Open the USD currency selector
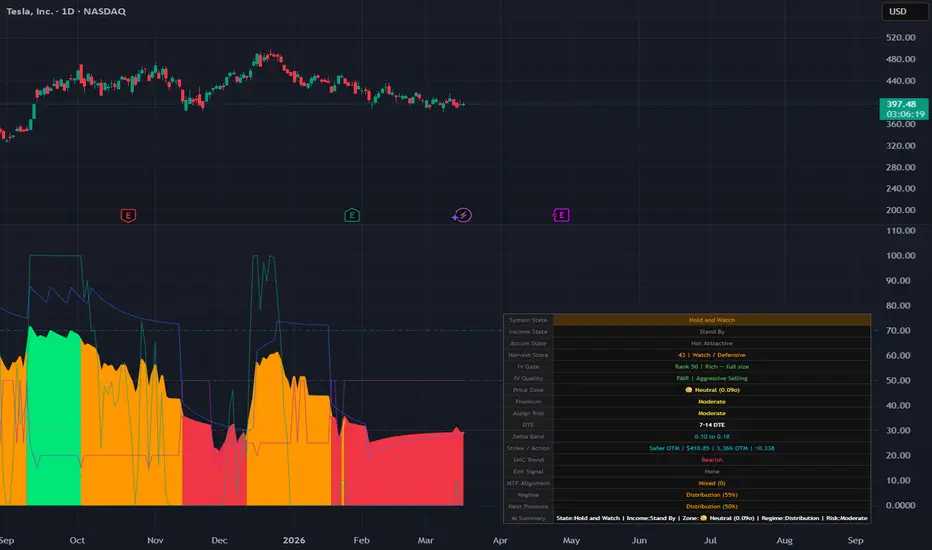 [903, 11]
